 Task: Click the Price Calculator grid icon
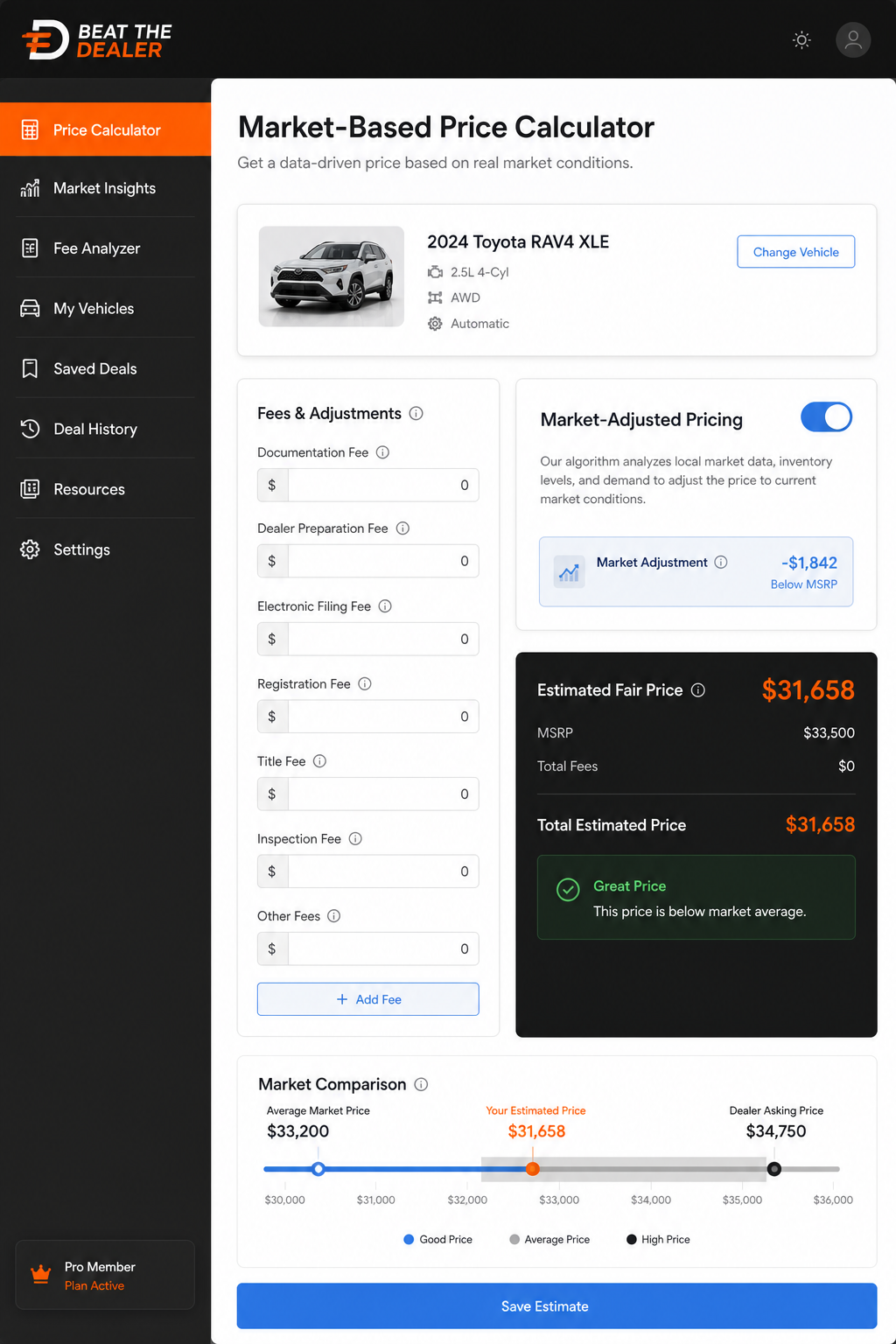30,130
